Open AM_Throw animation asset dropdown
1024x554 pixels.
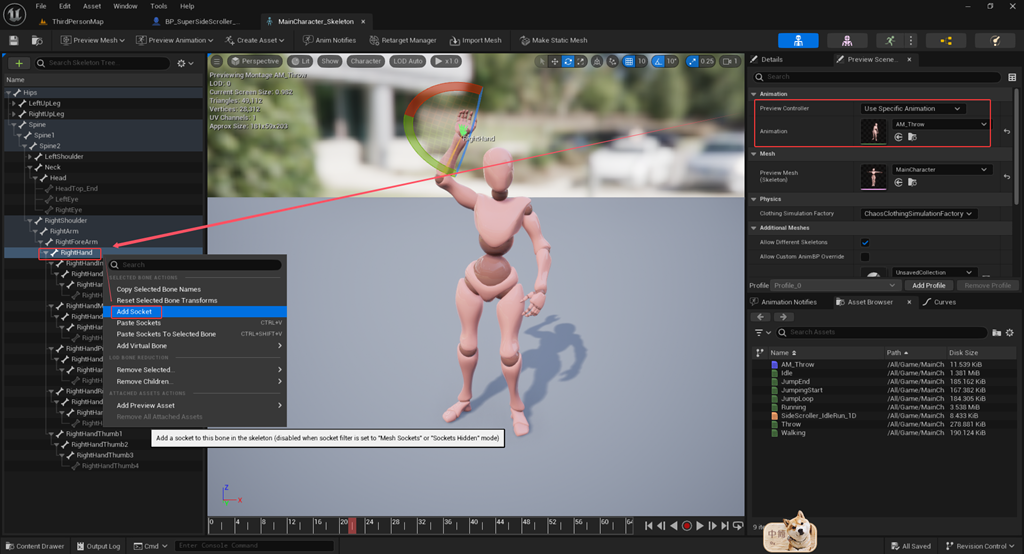tap(941, 124)
